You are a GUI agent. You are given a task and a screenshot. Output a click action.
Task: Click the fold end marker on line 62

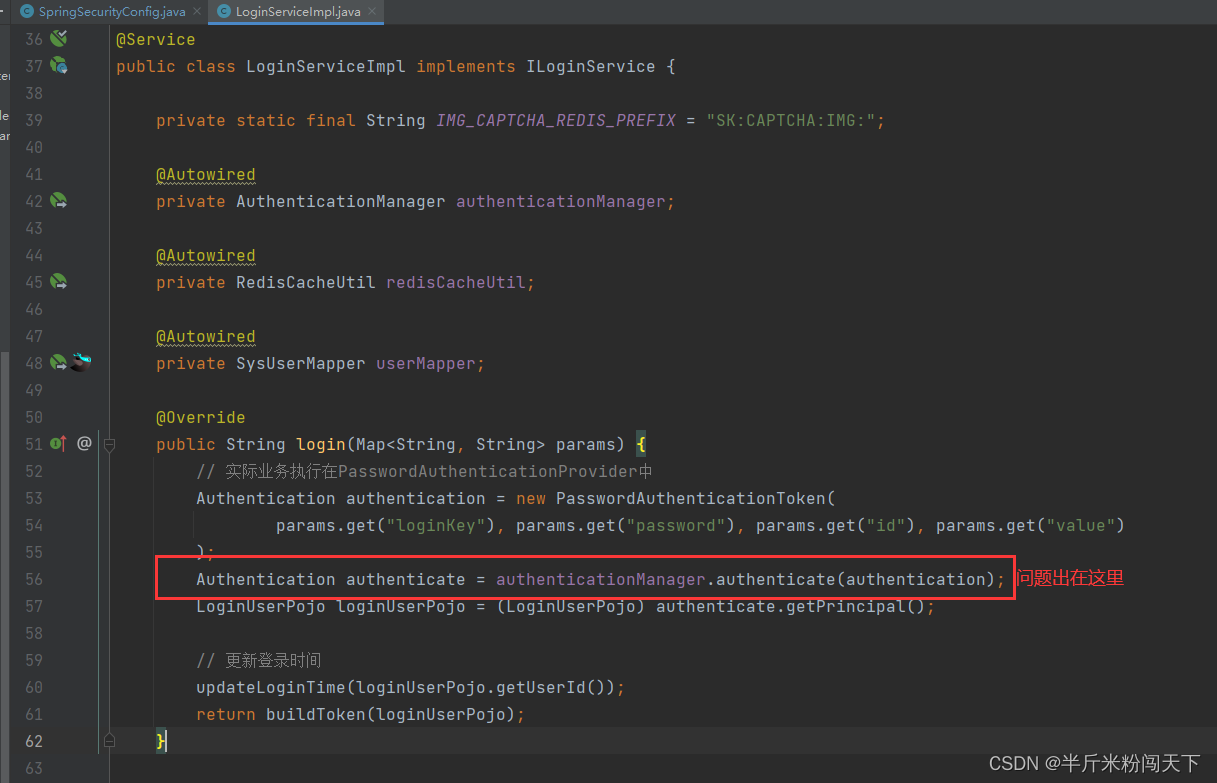(x=110, y=741)
